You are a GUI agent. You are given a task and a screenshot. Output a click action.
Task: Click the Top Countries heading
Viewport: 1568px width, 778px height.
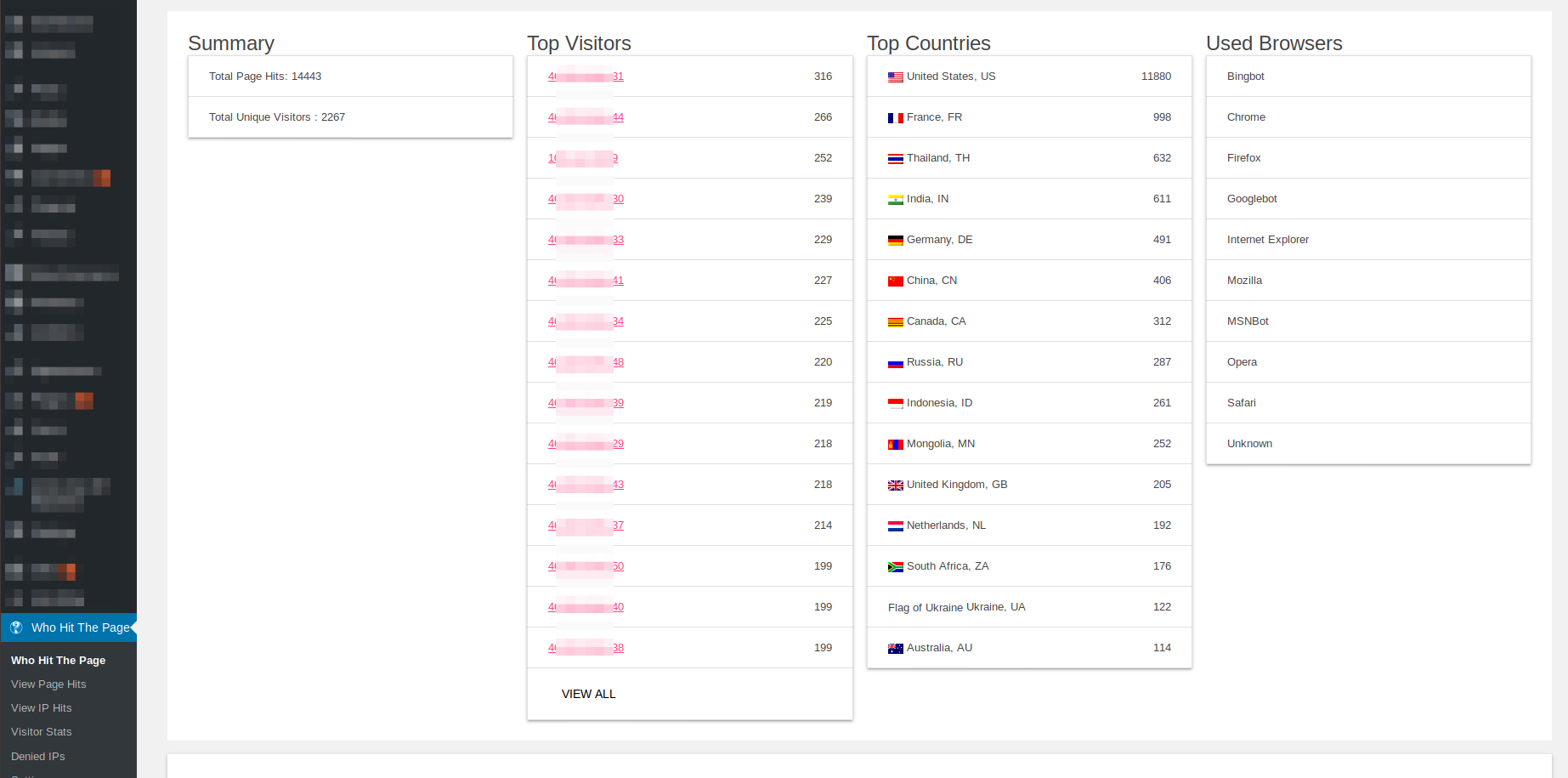929,43
